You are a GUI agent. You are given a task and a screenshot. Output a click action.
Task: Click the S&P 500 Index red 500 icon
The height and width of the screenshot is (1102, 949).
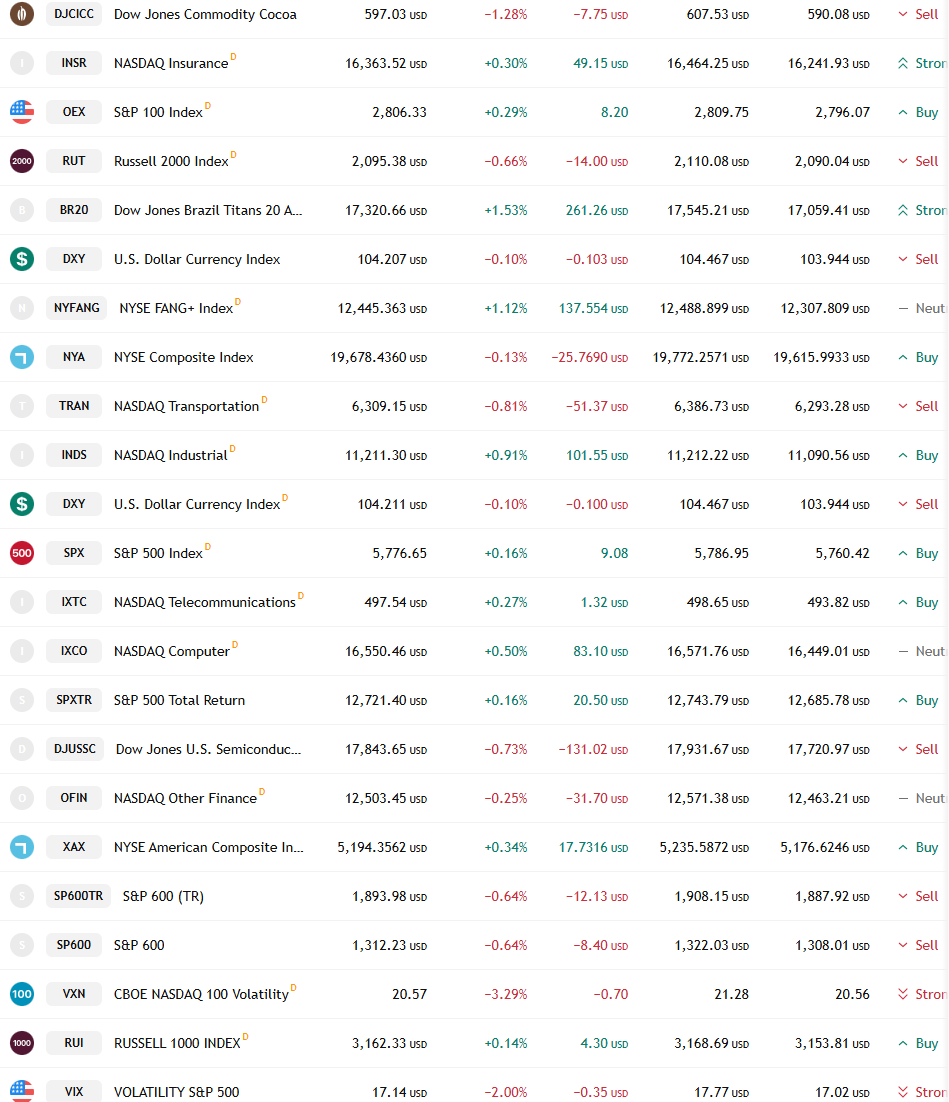click(x=22, y=553)
